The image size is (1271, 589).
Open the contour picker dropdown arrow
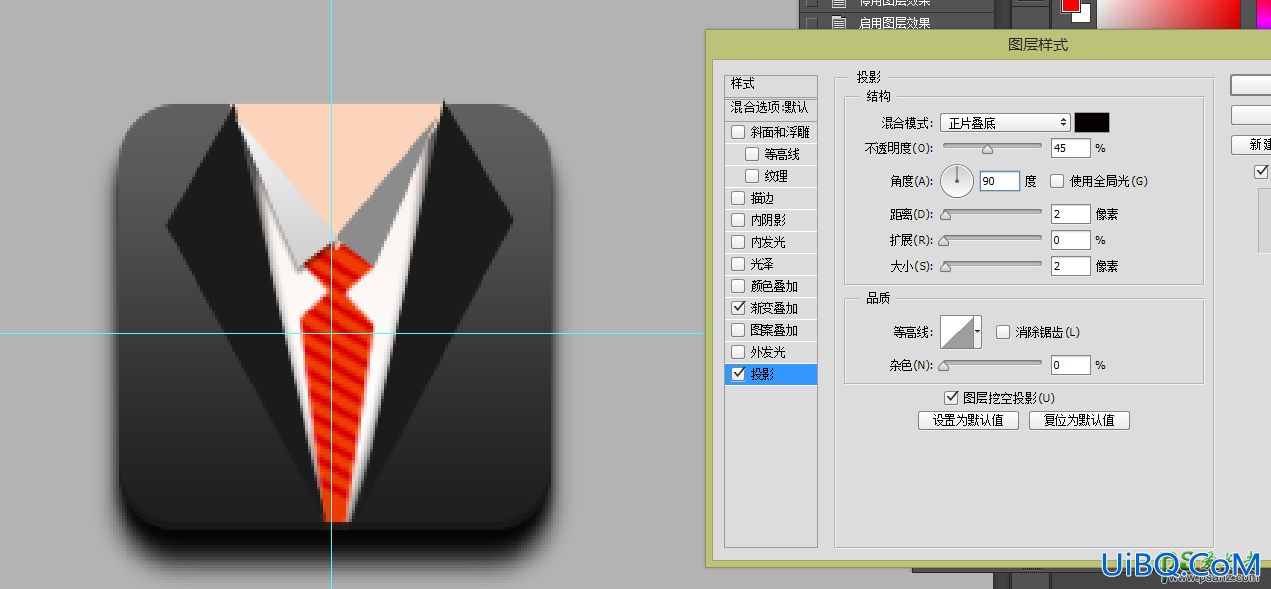click(x=978, y=332)
